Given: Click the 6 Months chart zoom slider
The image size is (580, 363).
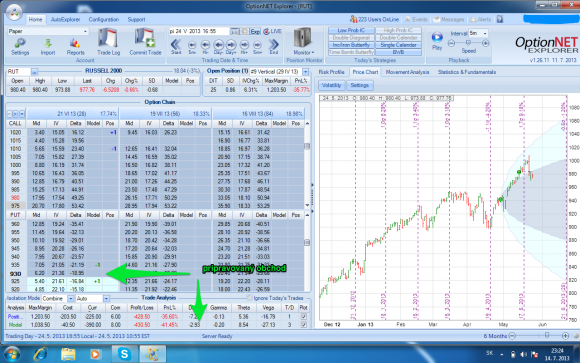Looking at the screenshot, I should tap(547, 336).
